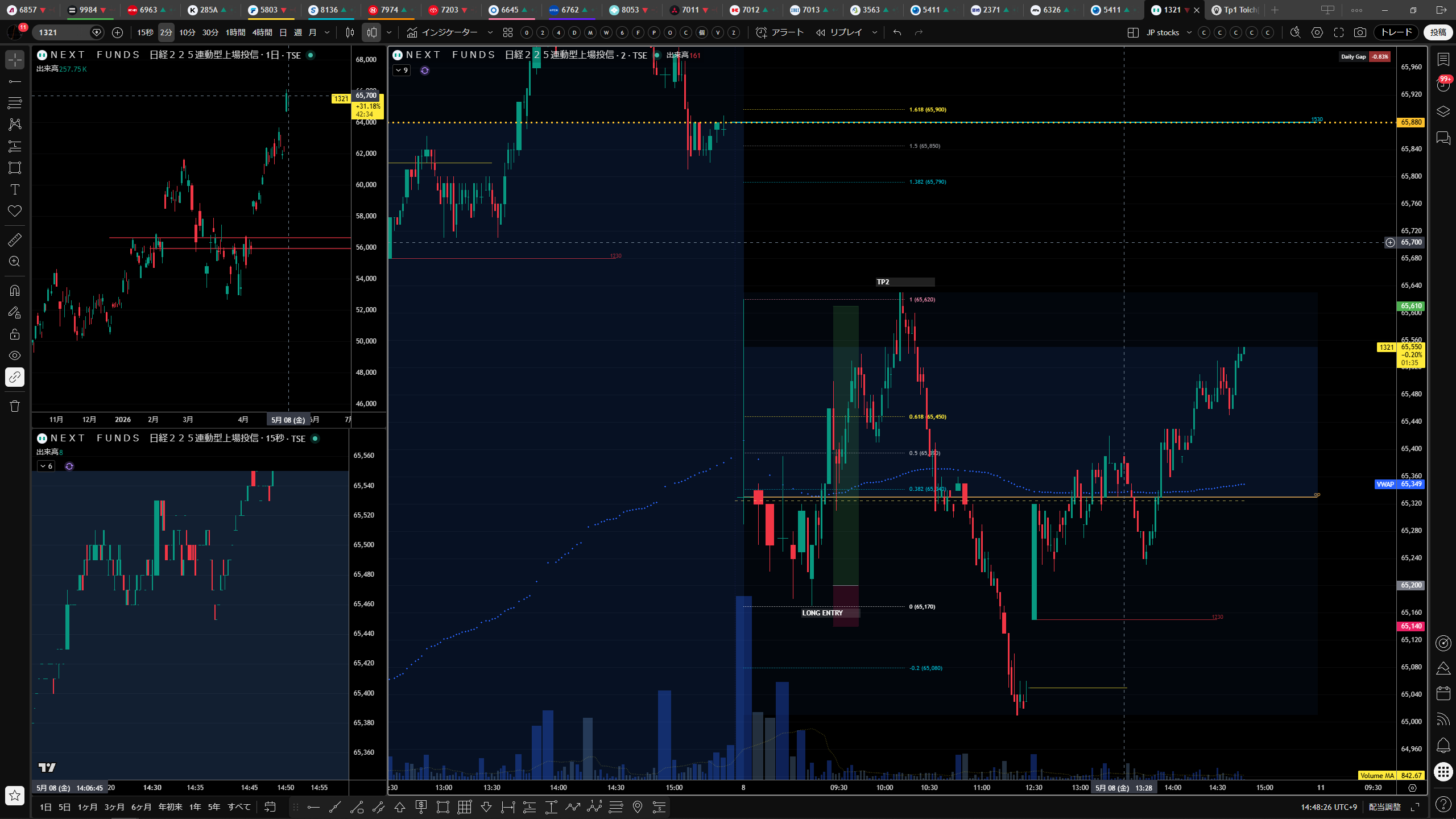Click 配当調整 dividend adjustment toggle
The height and width of the screenshot is (819, 1456).
click(x=1384, y=807)
